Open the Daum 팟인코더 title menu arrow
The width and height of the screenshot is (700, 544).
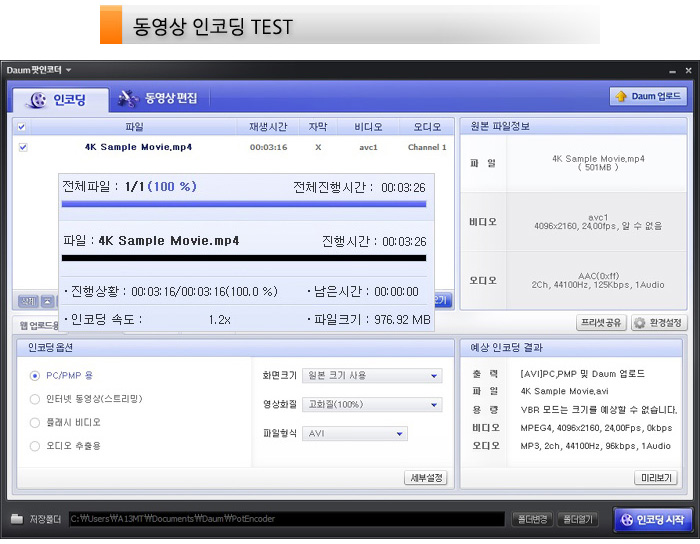click(69, 70)
